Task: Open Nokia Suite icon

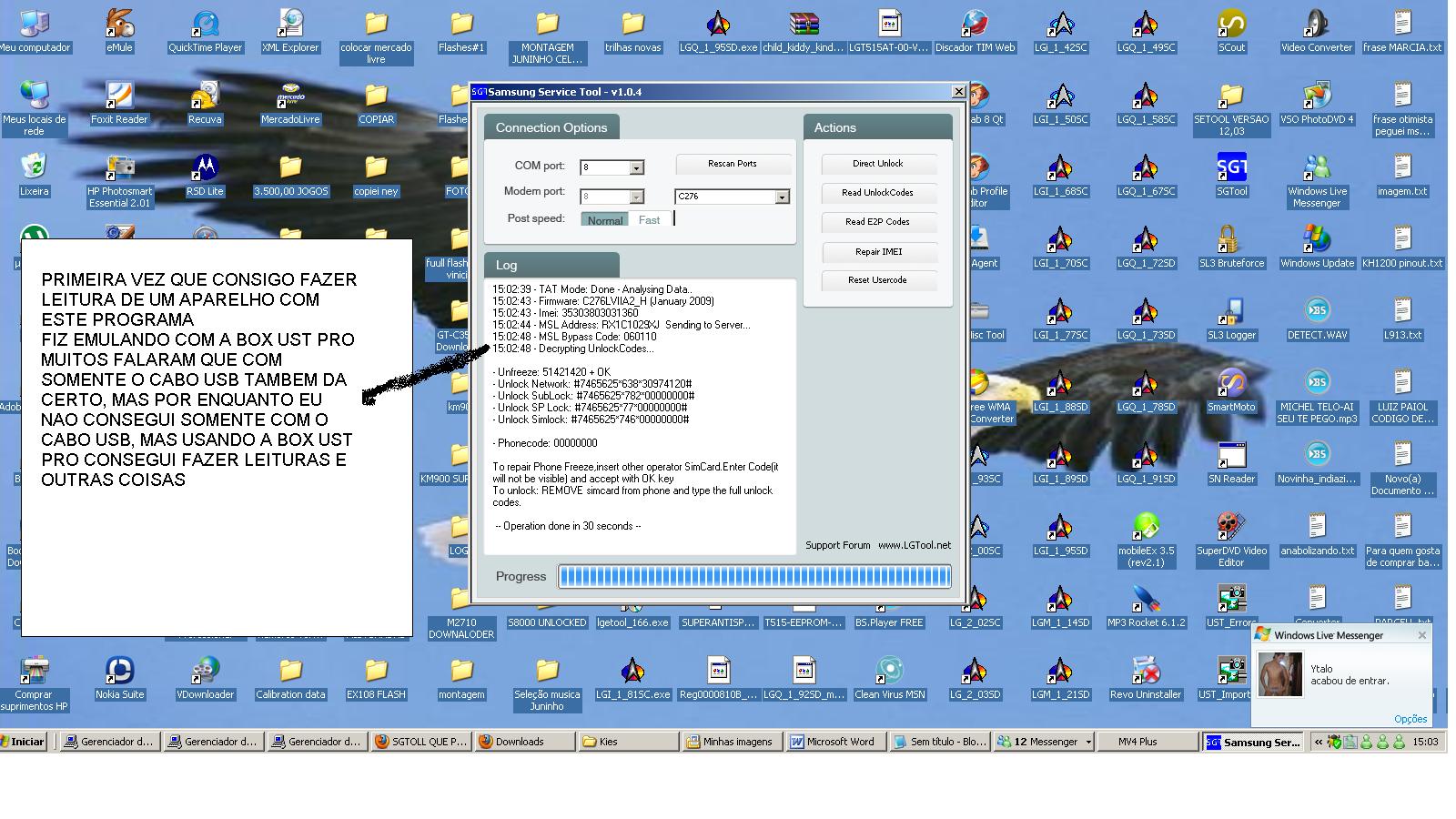Action: pyautogui.click(x=119, y=678)
